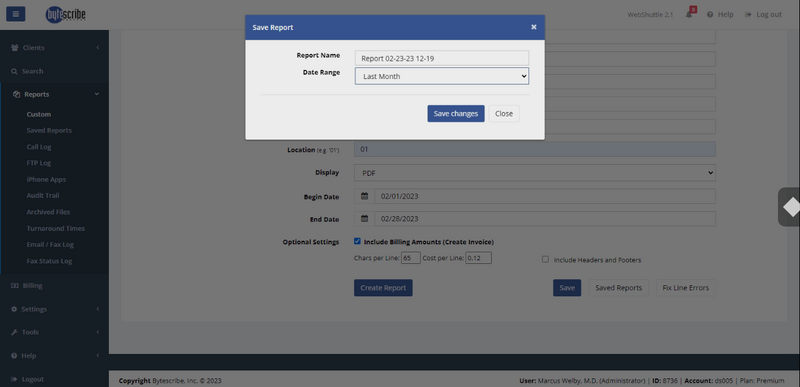The image size is (800, 387).
Task: Open Email / Fax Log
Action: tap(50, 245)
